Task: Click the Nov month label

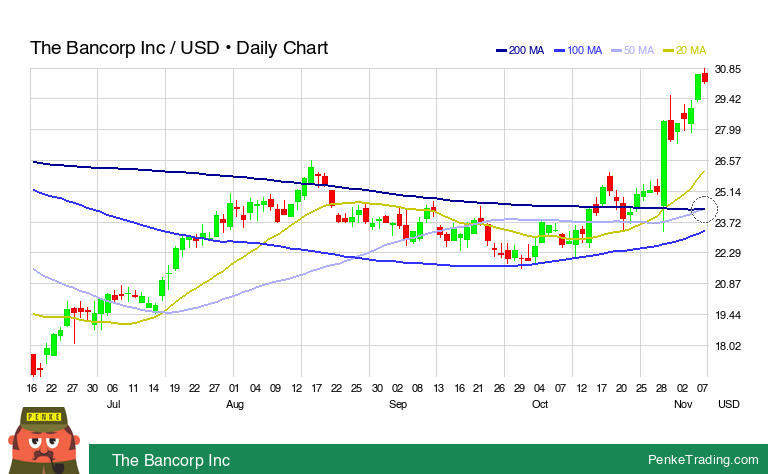Action: coord(683,404)
